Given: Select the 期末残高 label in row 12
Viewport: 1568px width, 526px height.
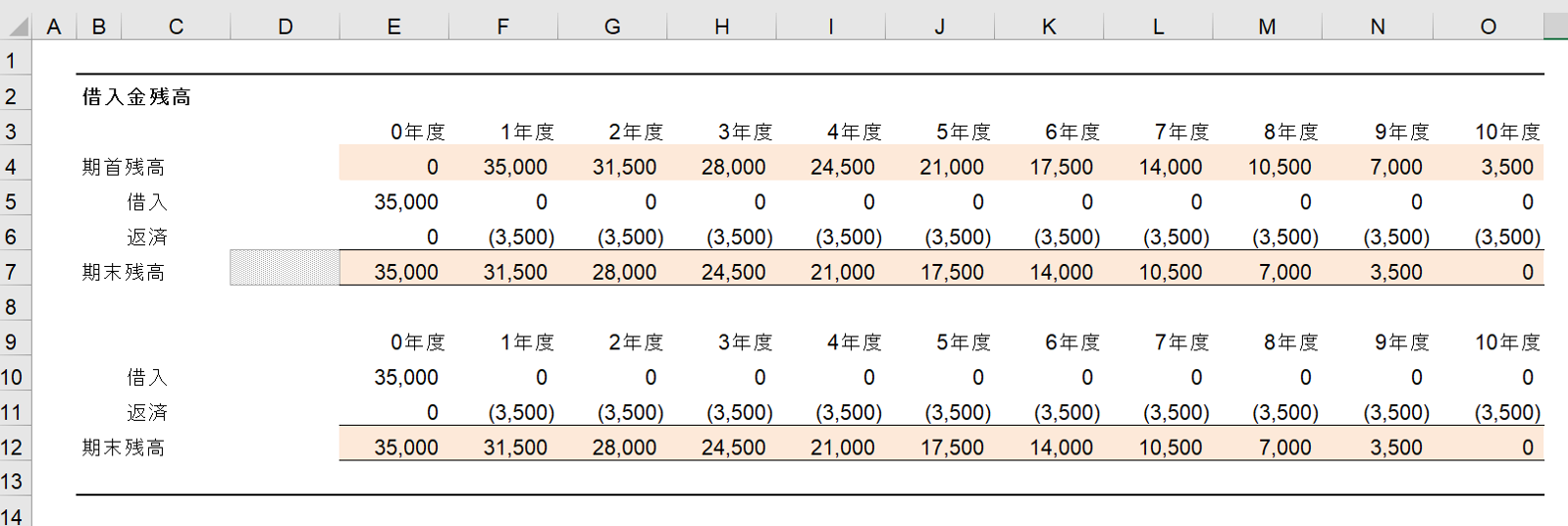Looking at the screenshot, I should (x=124, y=448).
